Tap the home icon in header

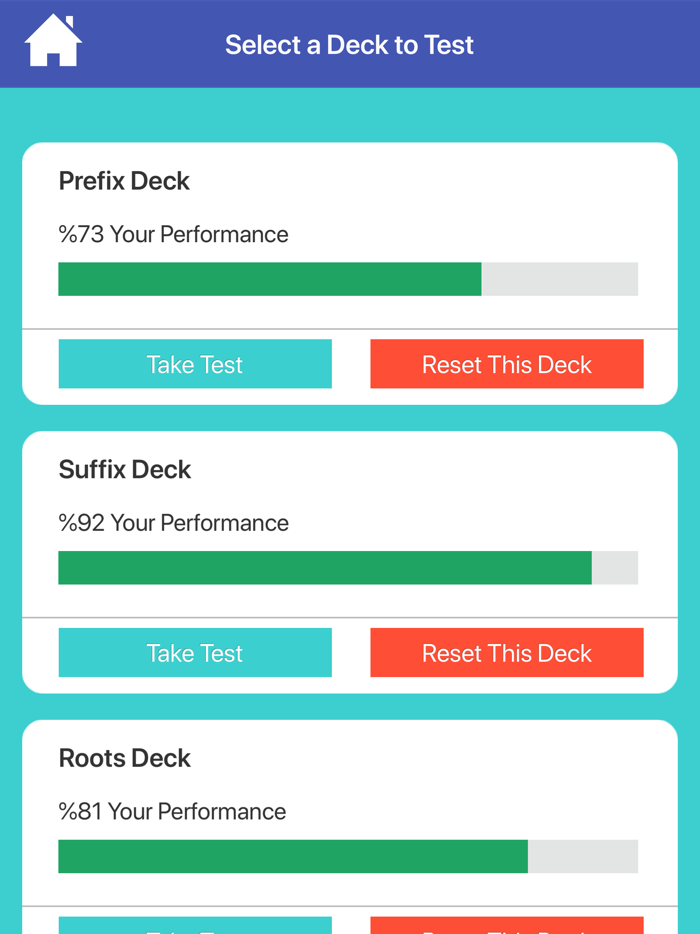[53, 42]
